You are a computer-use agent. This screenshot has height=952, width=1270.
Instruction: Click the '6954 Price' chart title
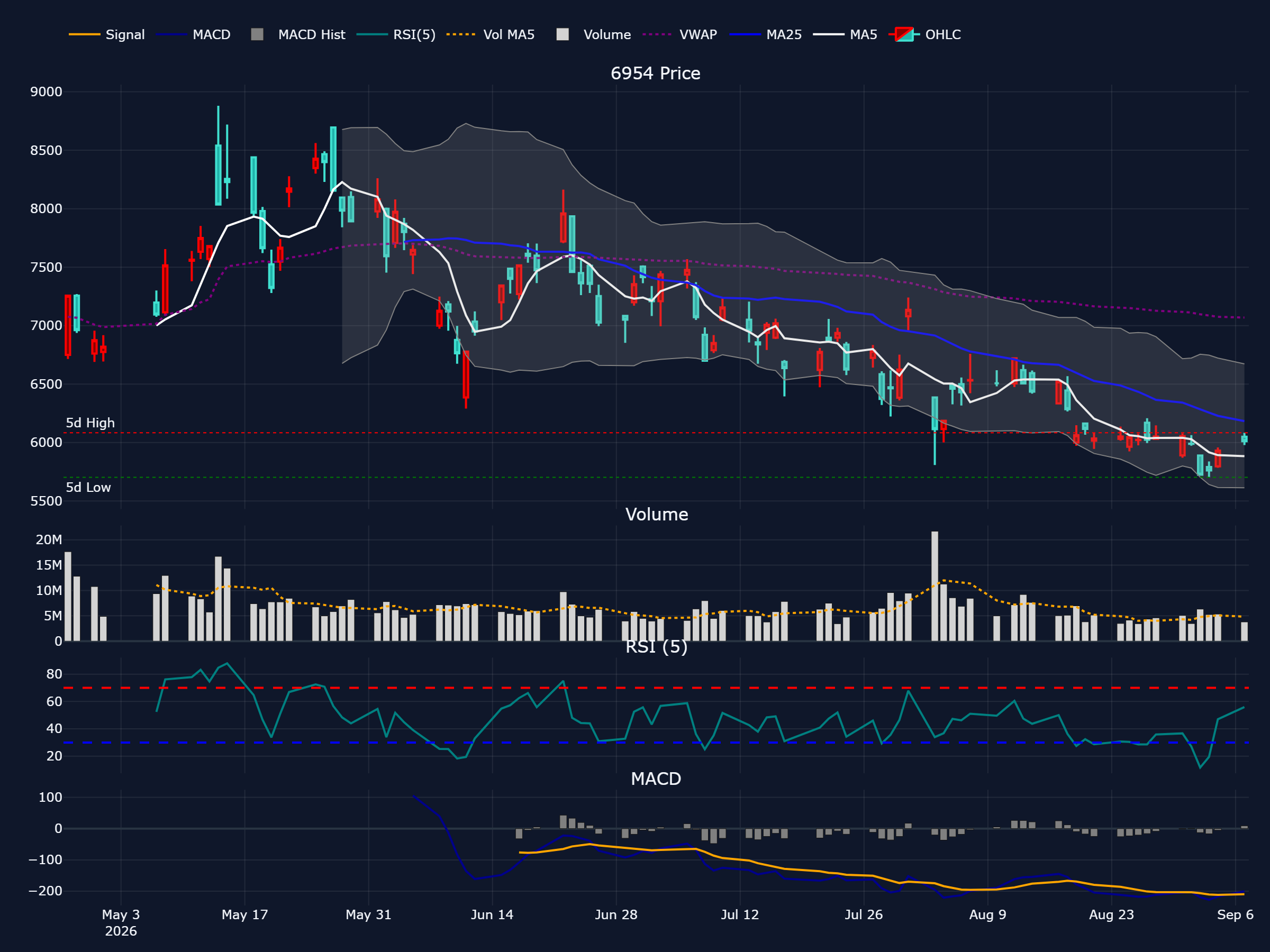click(x=655, y=74)
